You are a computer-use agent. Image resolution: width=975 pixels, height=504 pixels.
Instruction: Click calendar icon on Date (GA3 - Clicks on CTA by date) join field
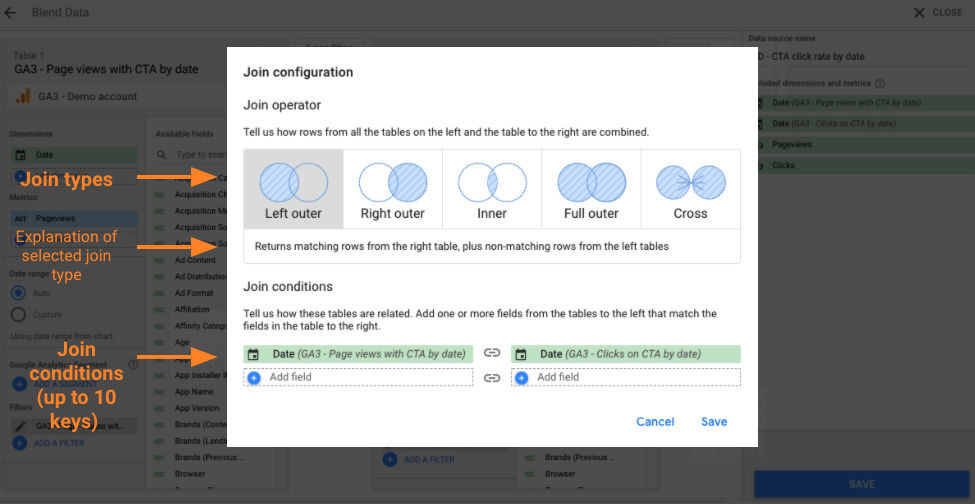click(x=521, y=354)
